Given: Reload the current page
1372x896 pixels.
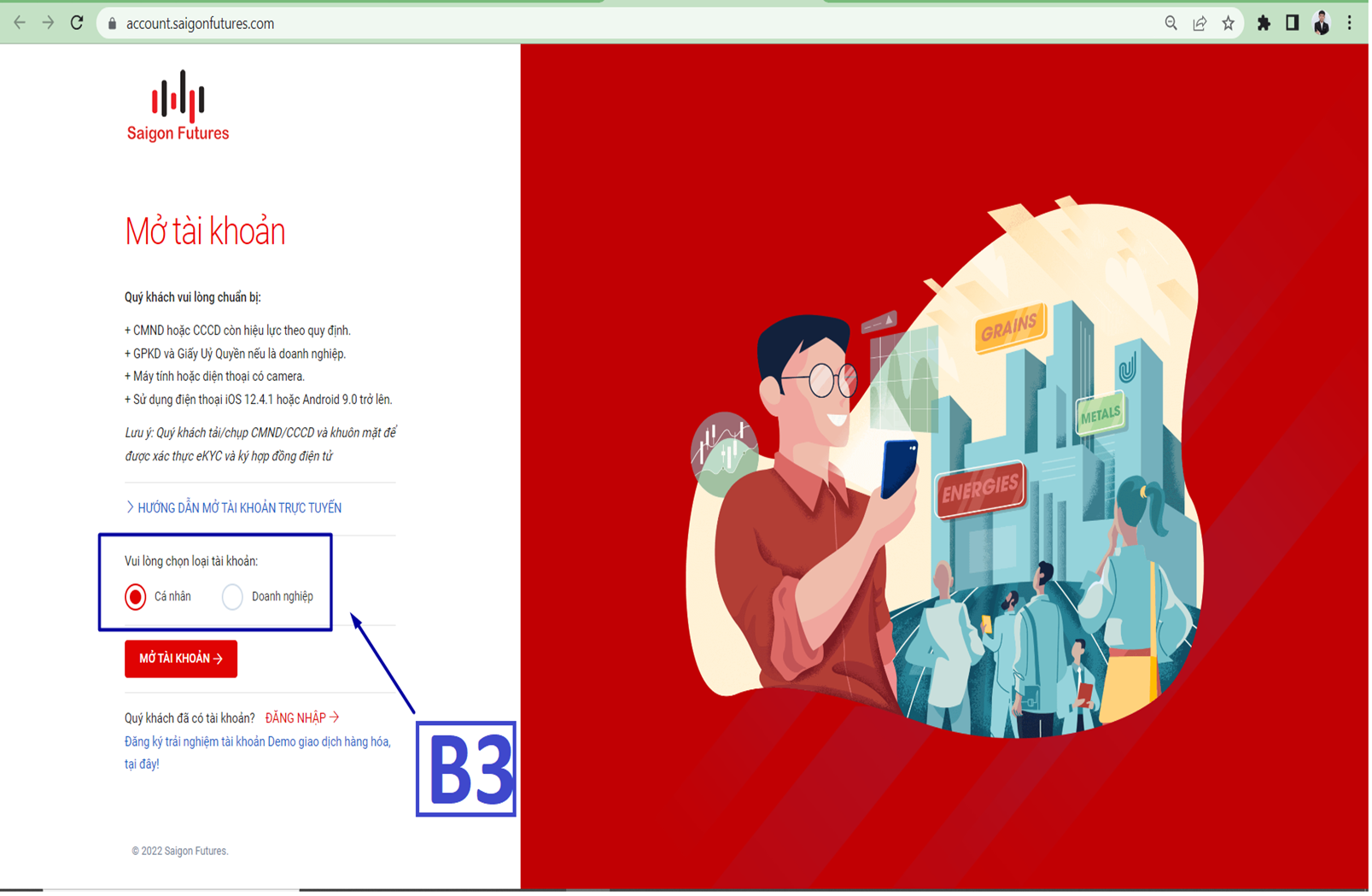Looking at the screenshot, I should [77, 23].
